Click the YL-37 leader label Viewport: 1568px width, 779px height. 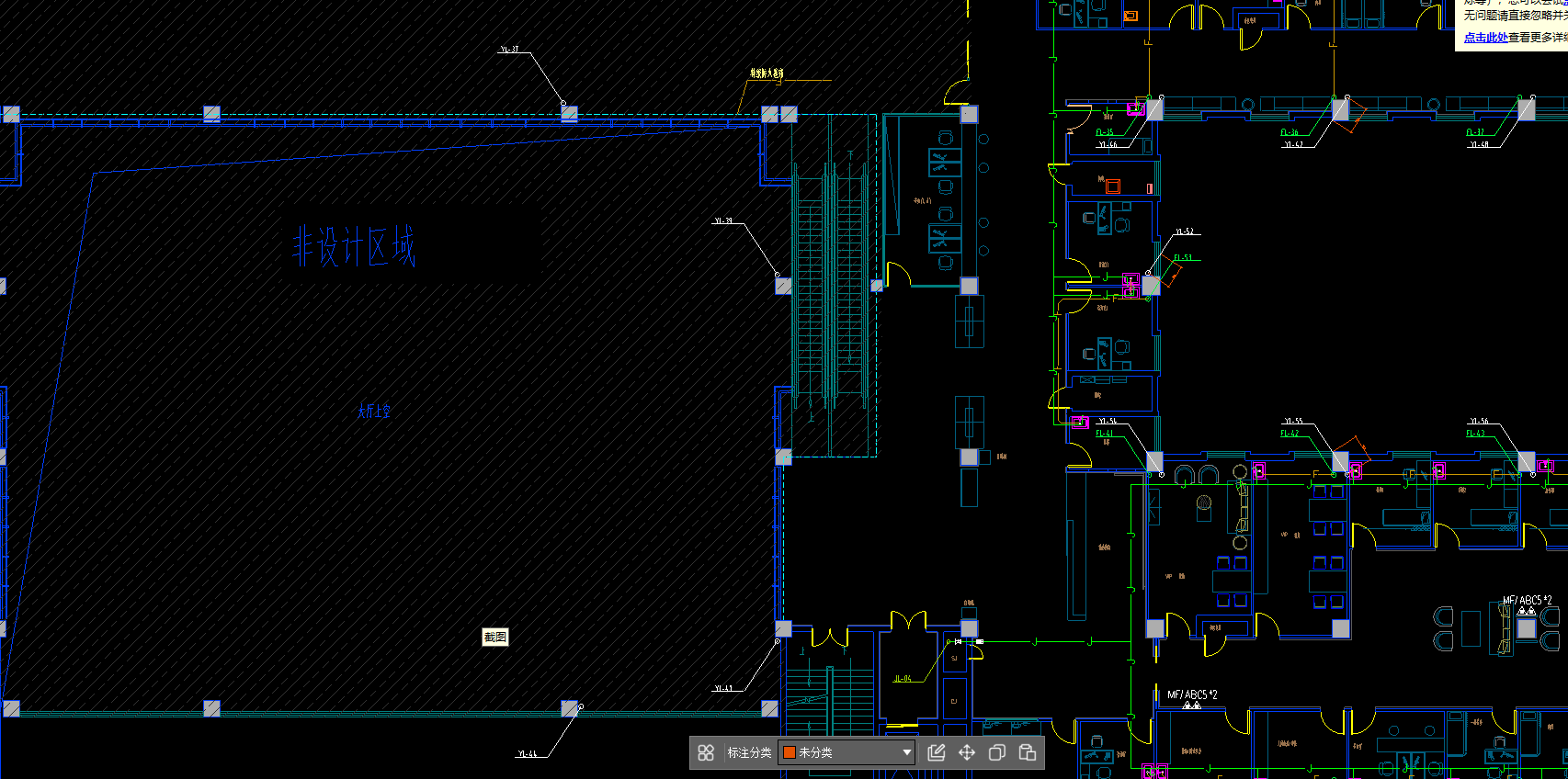point(509,50)
